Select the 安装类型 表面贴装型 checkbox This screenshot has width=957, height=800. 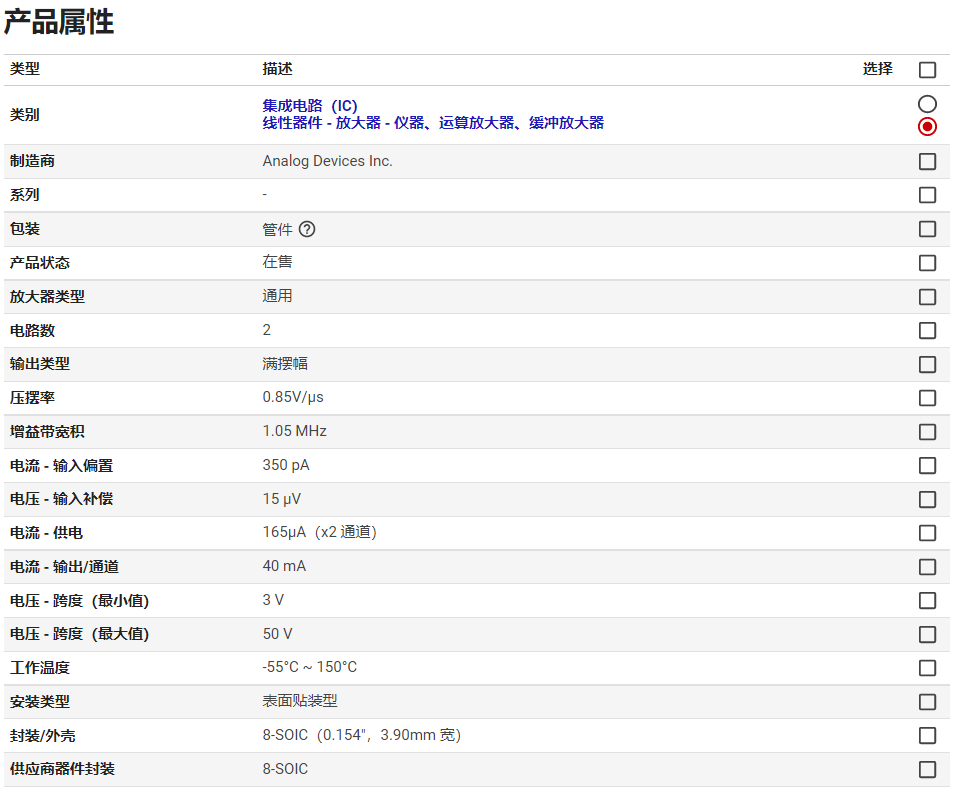pos(927,702)
